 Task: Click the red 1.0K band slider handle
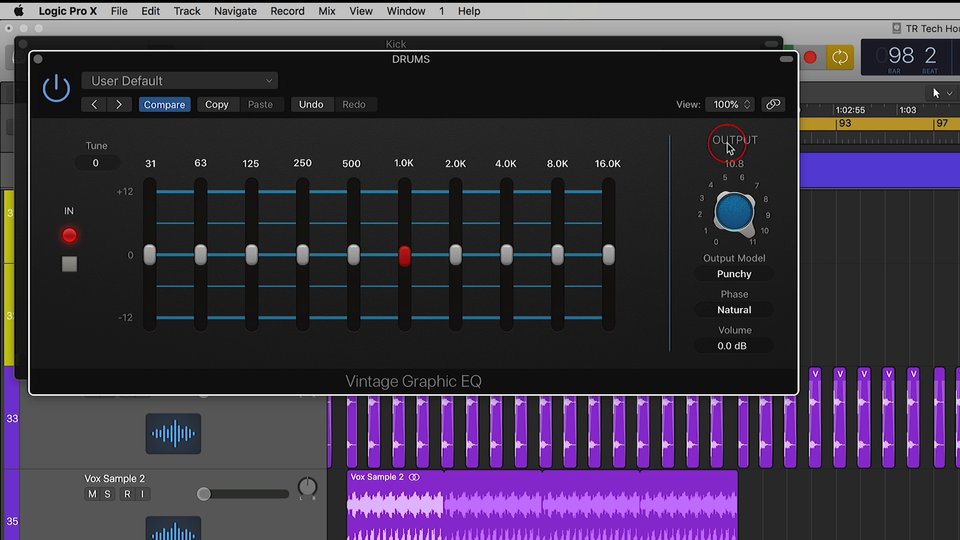point(405,256)
